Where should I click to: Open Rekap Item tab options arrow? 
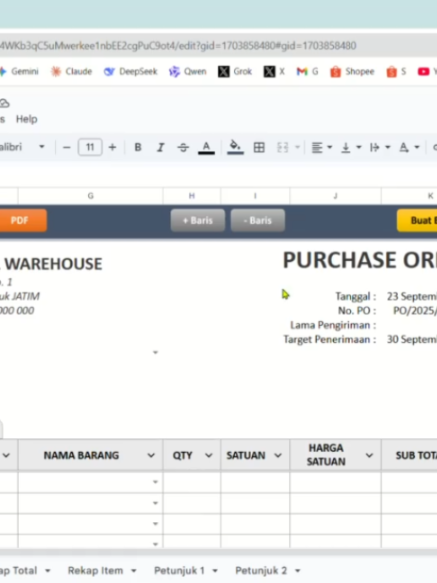coord(134,571)
